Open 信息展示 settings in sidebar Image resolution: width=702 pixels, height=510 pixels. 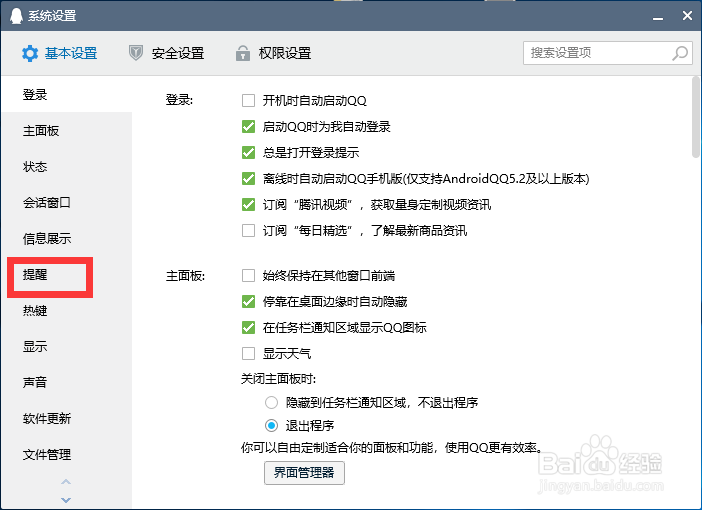pyautogui.click(x=67, y=238)
